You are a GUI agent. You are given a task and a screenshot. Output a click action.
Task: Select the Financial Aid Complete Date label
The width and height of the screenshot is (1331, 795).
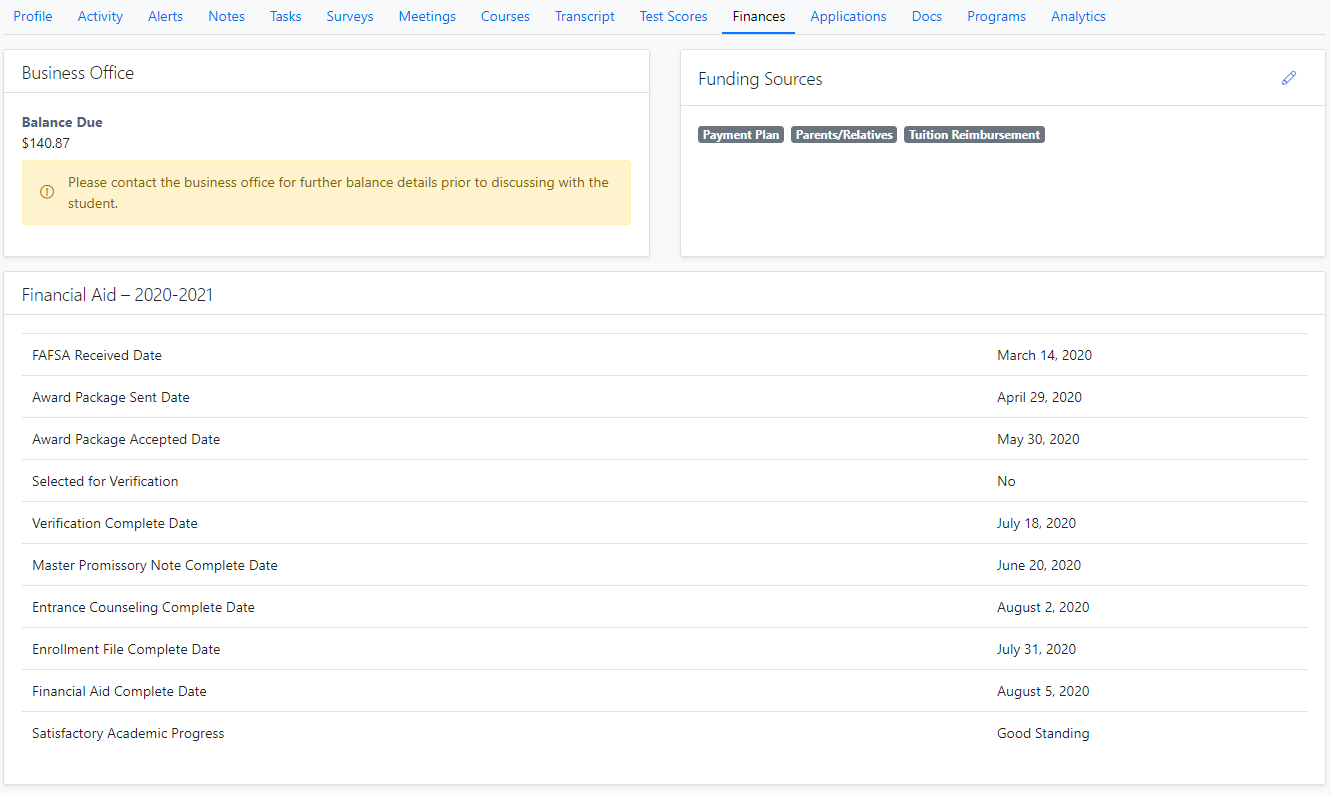119,691
